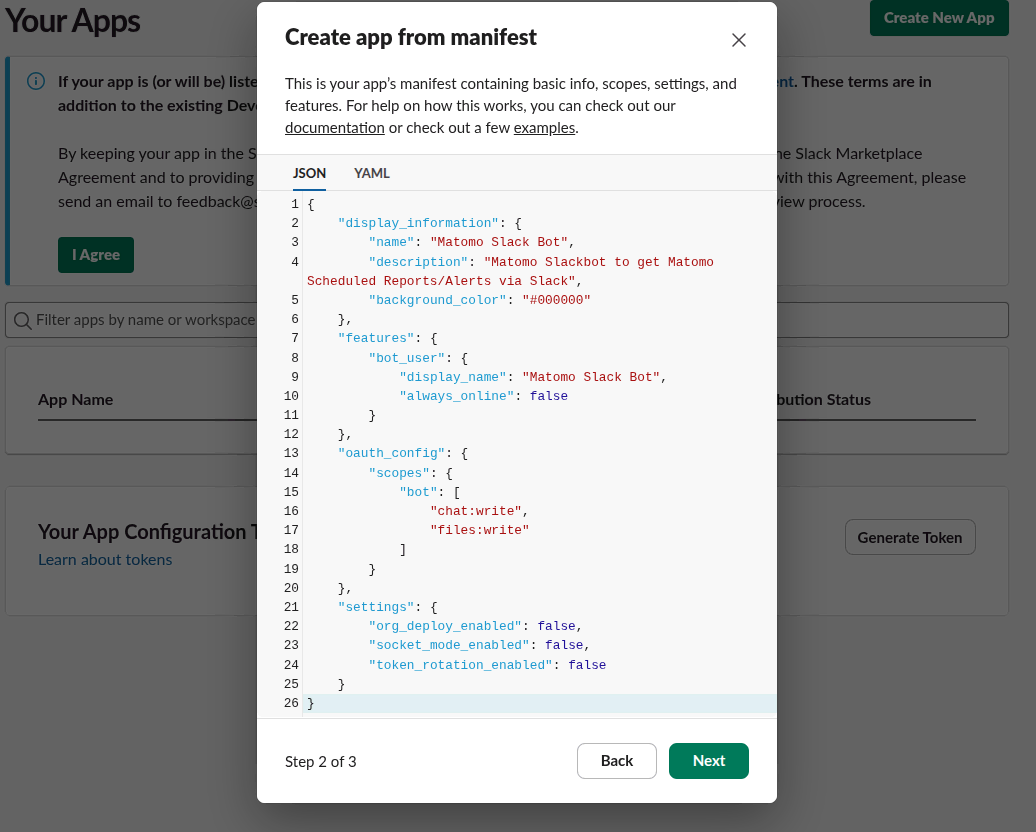Click the info icon in the notice banner

tap(35, 82)
